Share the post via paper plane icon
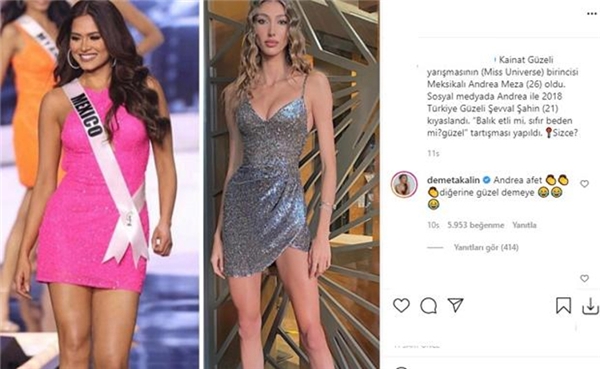The image size is (600, 369). coord(455,305)
